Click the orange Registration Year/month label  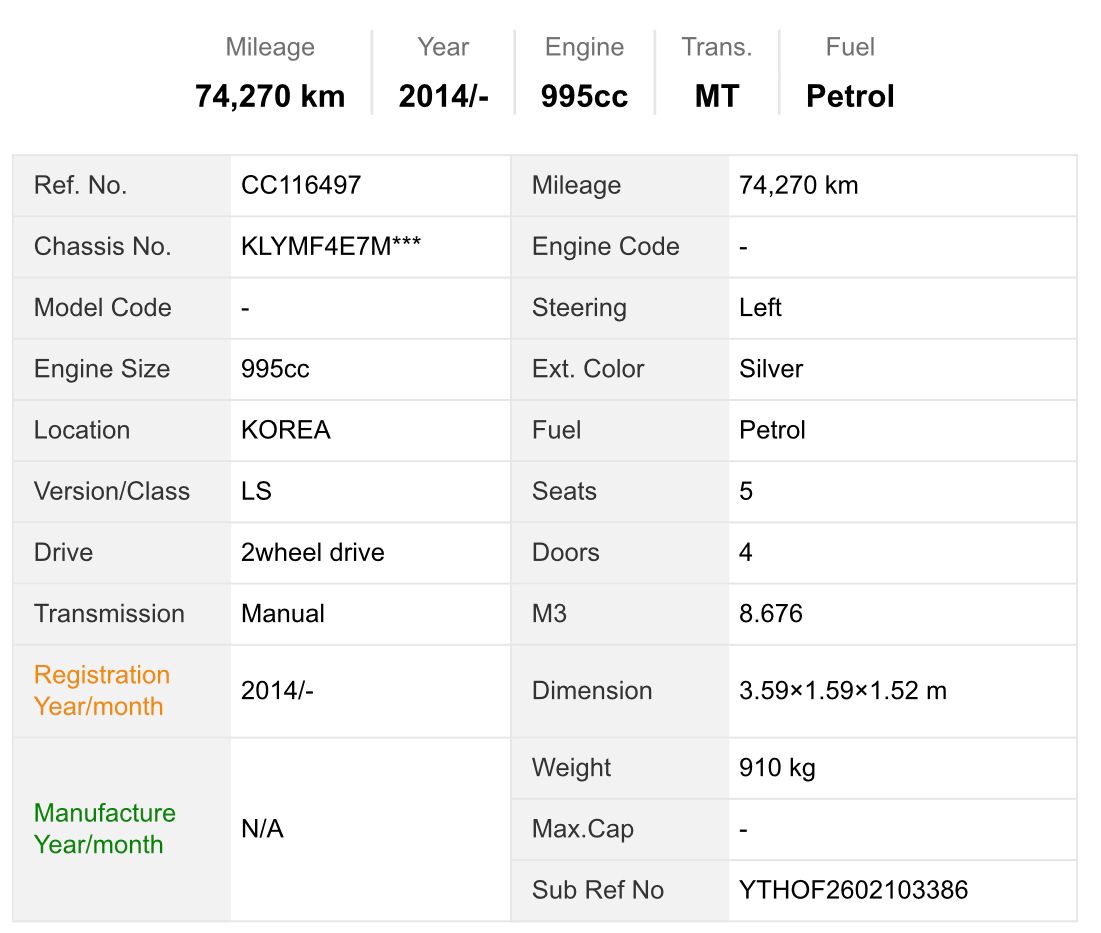point(102,691)
